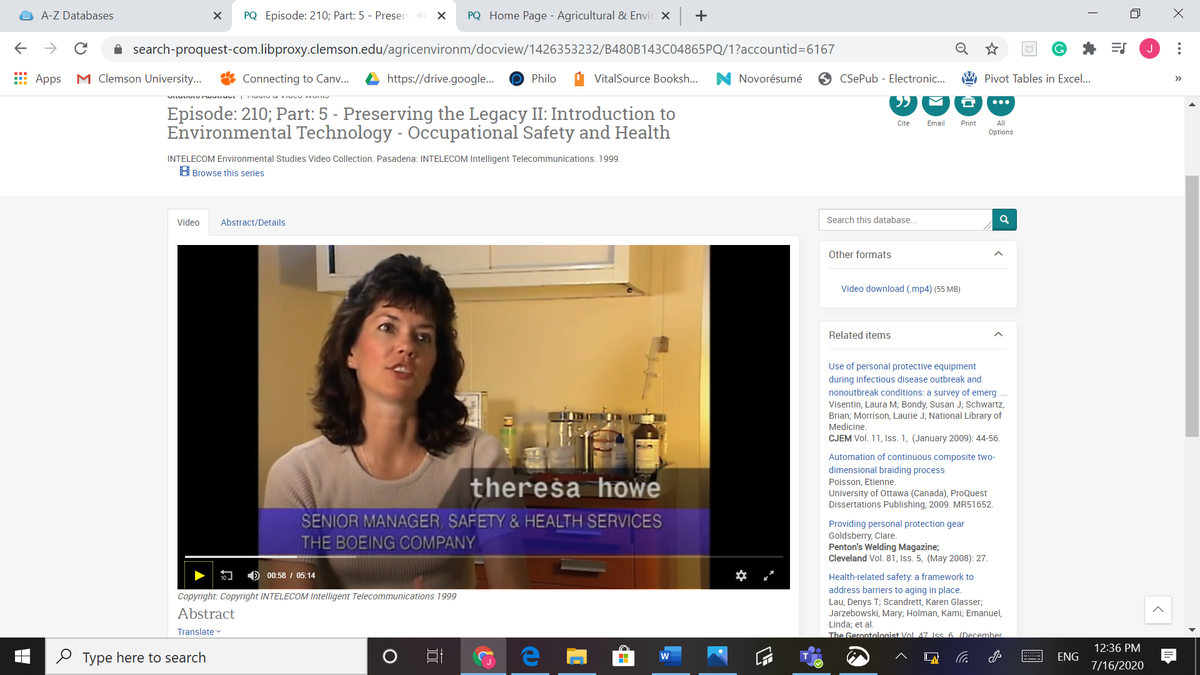Go back in browser history

21,48
